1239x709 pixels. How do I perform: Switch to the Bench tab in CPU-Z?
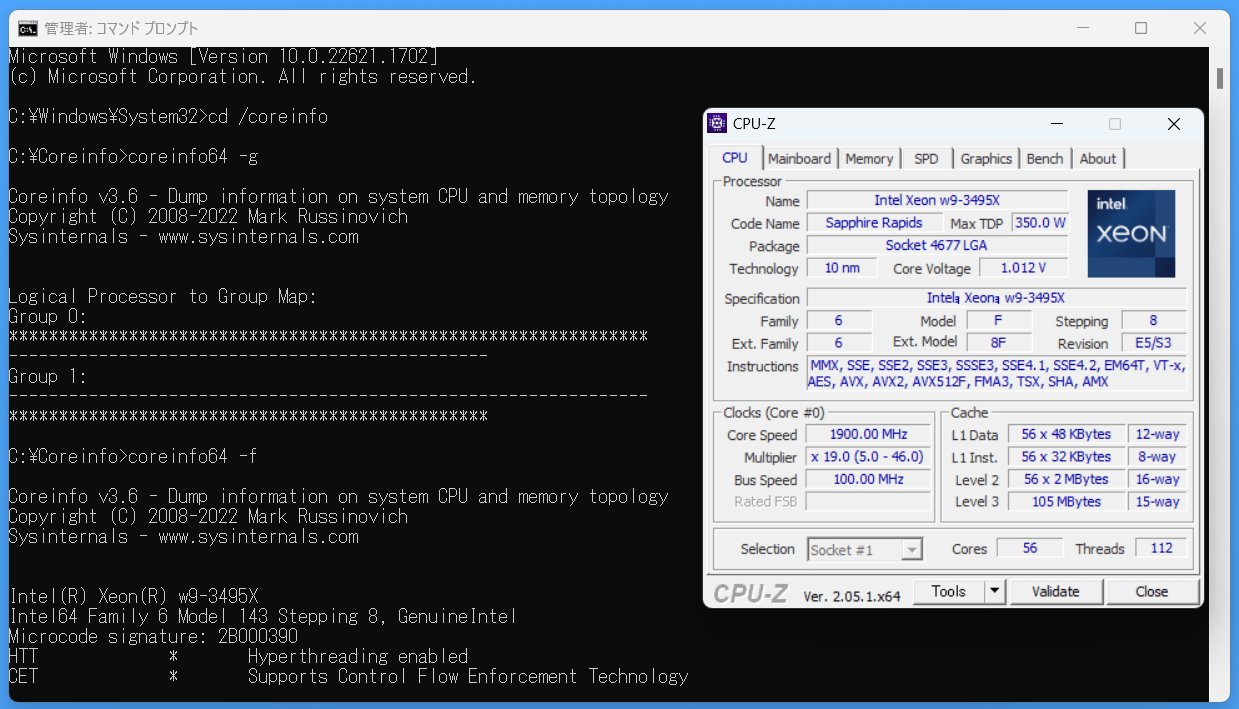(1045, 158)
